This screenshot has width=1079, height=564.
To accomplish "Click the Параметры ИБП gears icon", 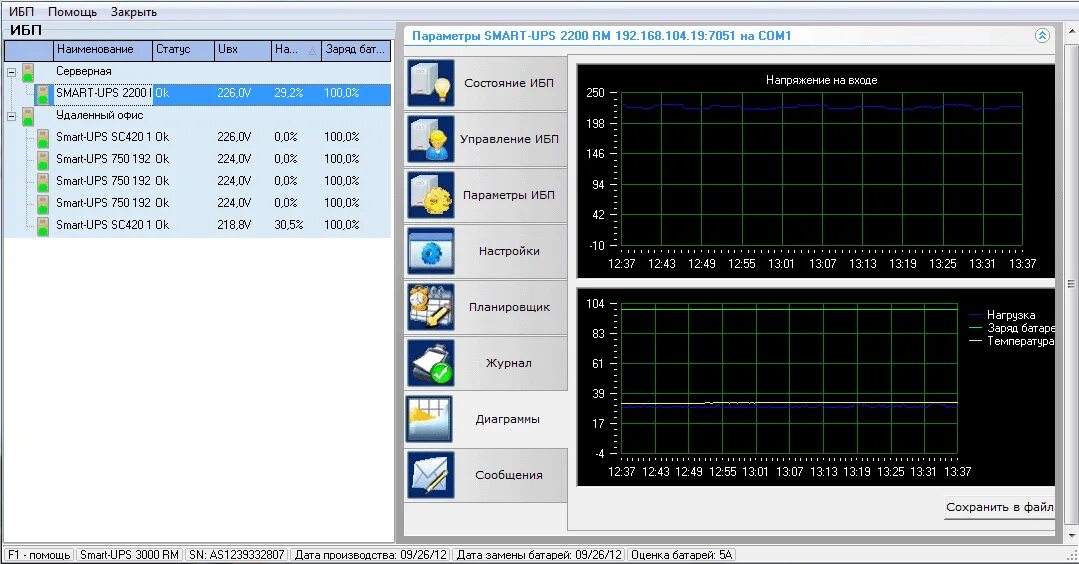I will point(430,195).
